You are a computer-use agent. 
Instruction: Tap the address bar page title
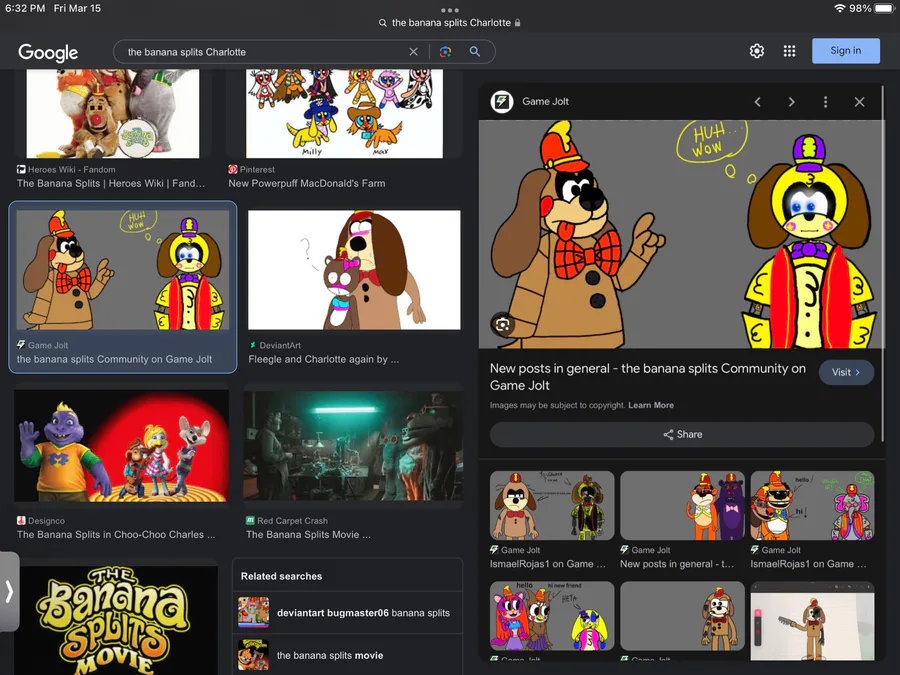tap(451, 23)
